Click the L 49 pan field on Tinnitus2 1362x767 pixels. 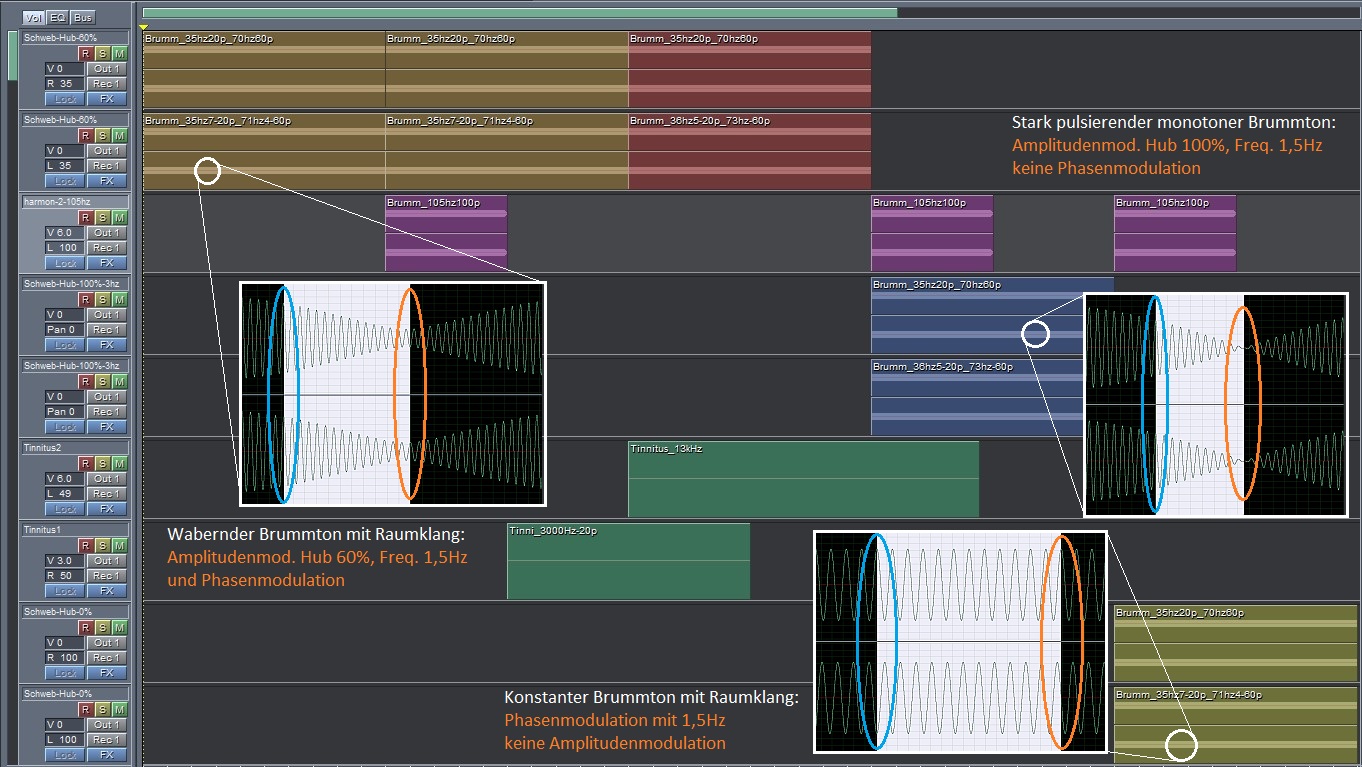click(65, 494)
